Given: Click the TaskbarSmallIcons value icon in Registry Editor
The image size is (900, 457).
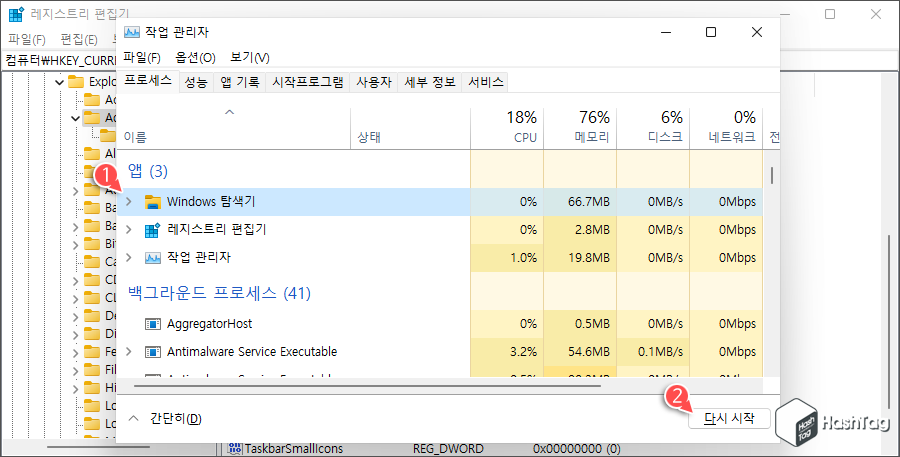Looking at the screenshot, I should 234,448.
